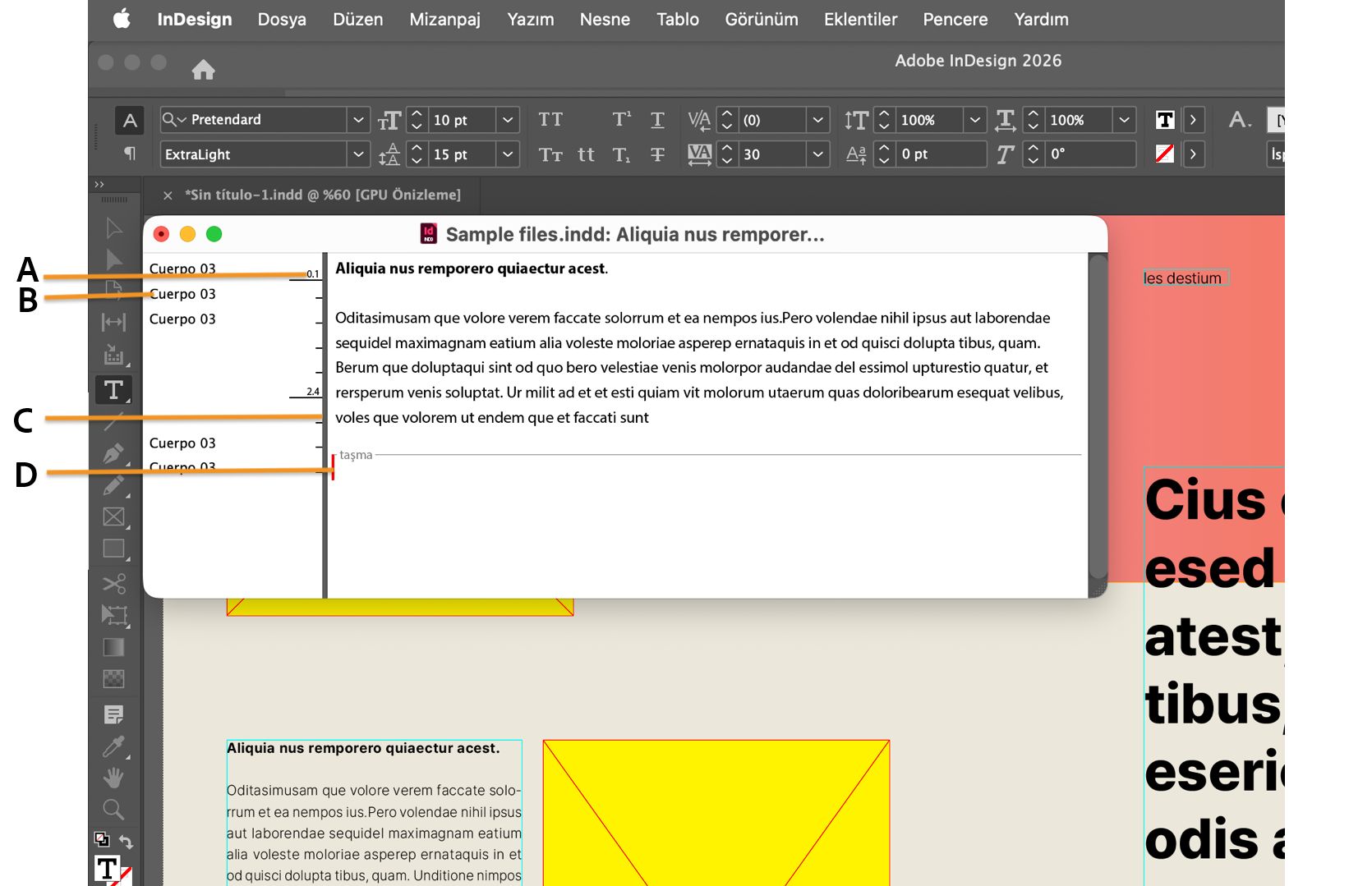Show character formatting controls (A)
1372x886 pixels.
(x=130, y=121)
